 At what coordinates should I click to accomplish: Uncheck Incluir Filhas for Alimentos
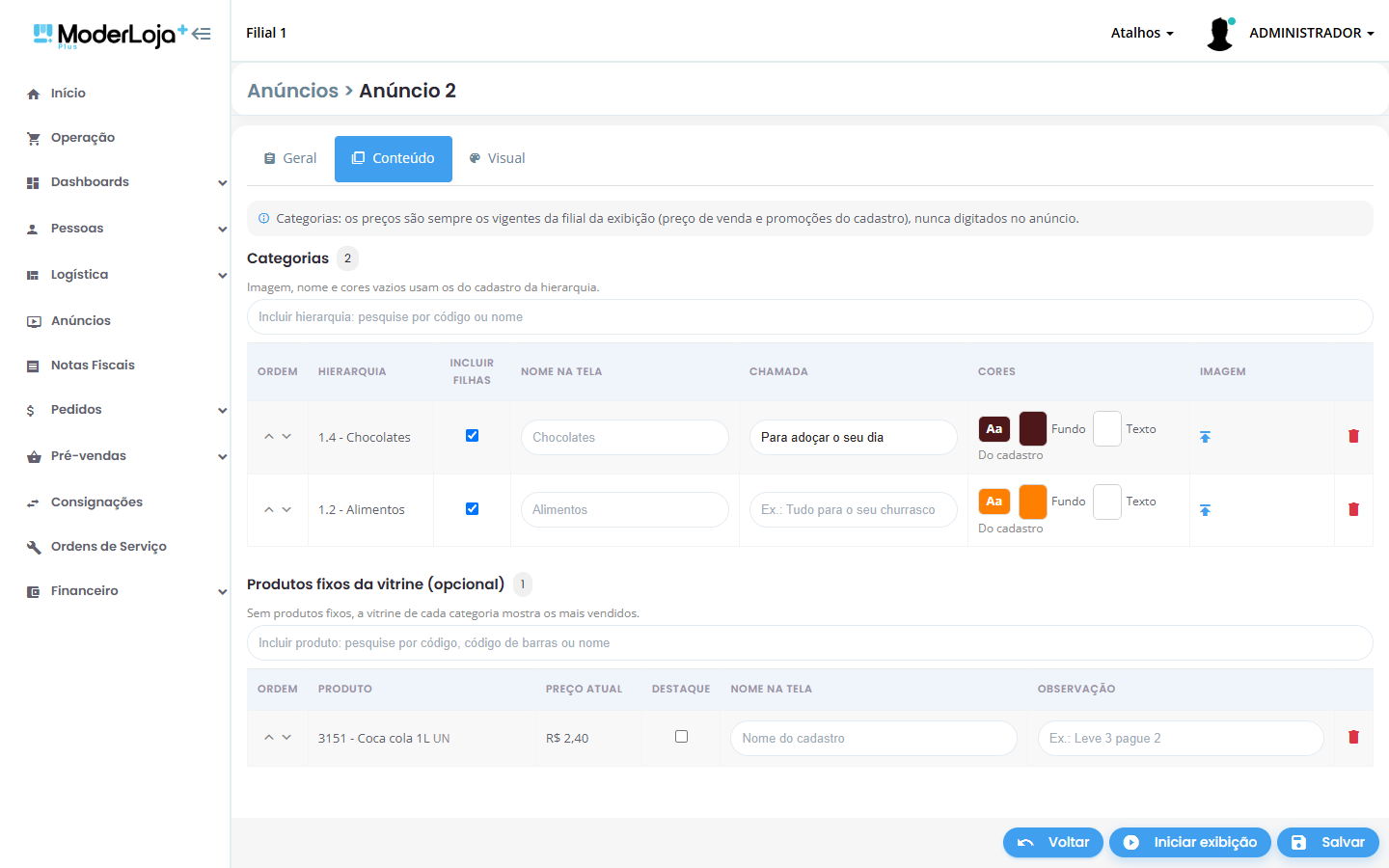[x=473, y=509]
